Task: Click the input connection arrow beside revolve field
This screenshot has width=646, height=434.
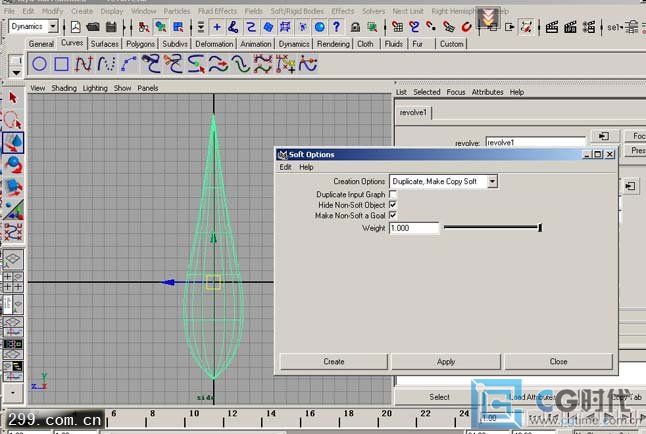Action: [x=604, y=136]
